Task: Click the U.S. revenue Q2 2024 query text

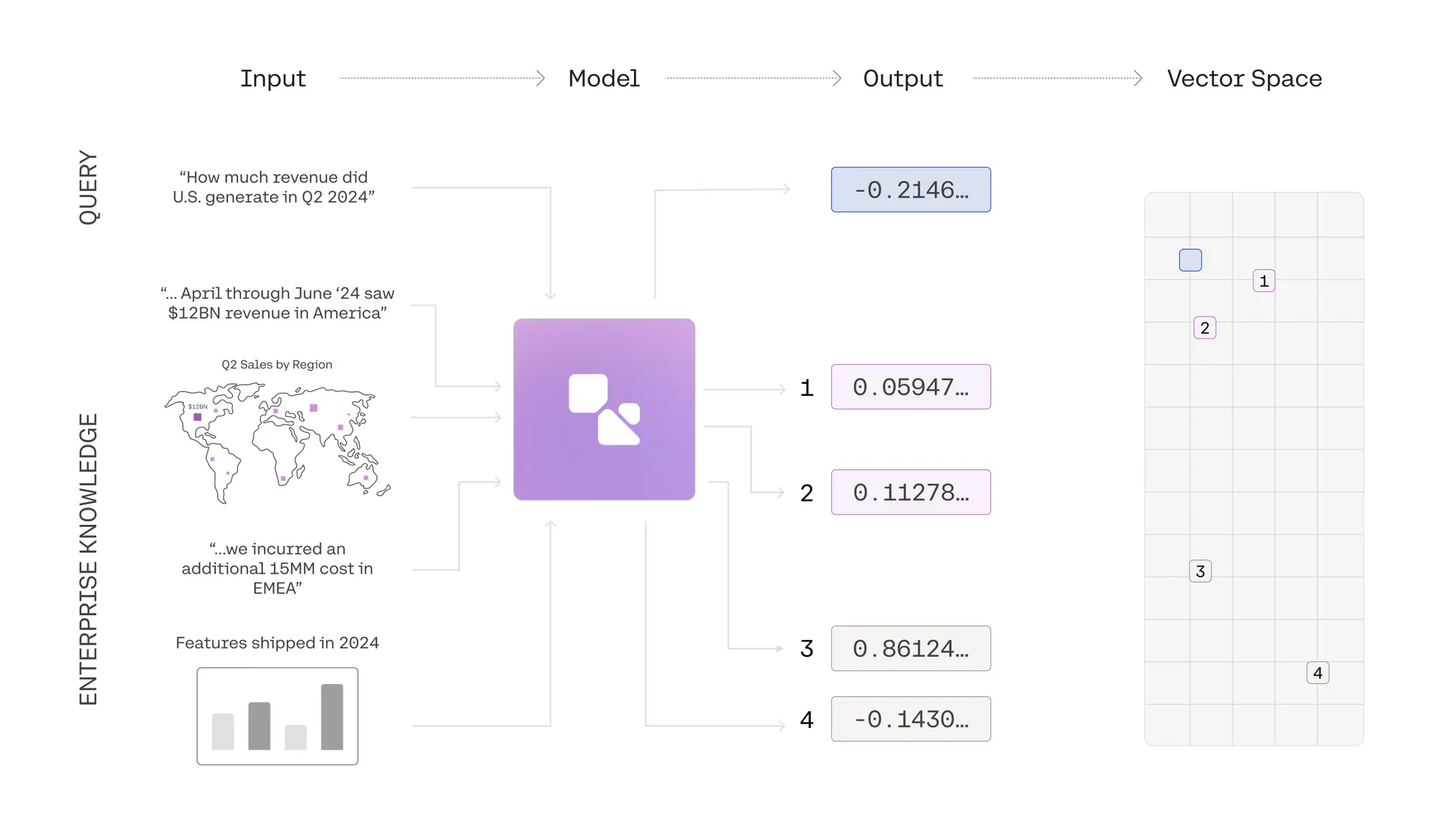Action: pyautogui.click(x=274, y=187)
